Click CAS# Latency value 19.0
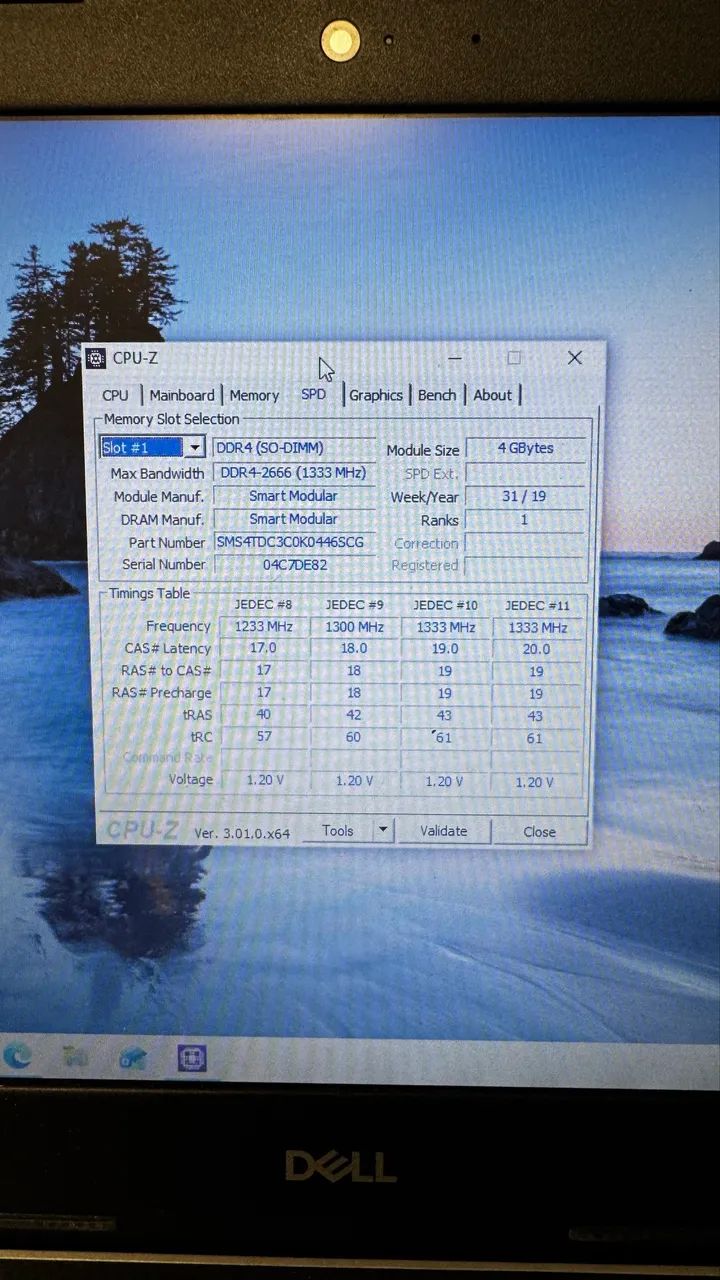720x1280 pixels. point(445,649)
